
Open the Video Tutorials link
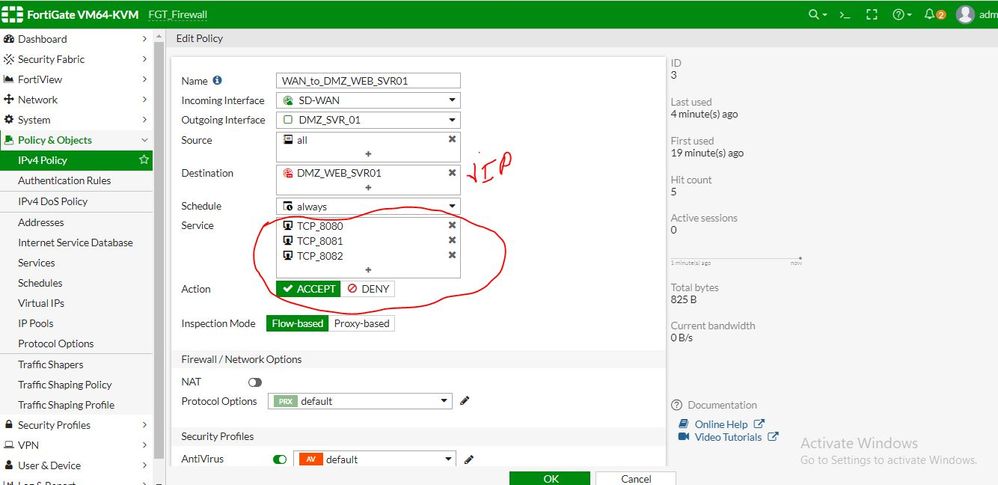[x=728, y=437]
